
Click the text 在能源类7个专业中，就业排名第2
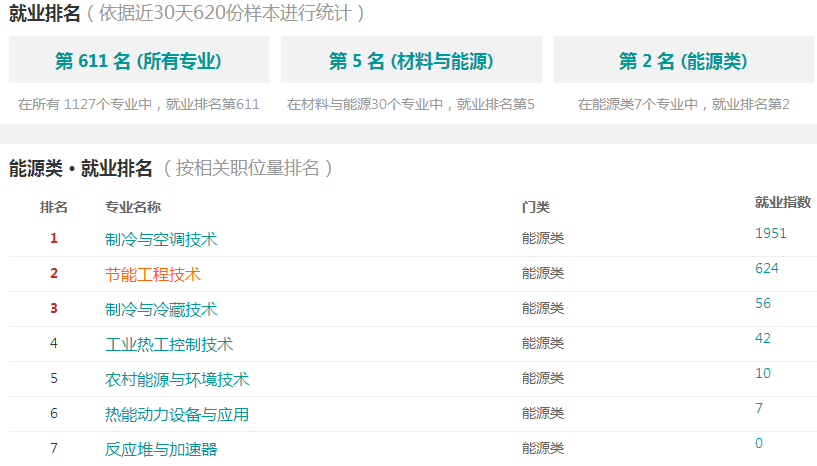[684, 104]
